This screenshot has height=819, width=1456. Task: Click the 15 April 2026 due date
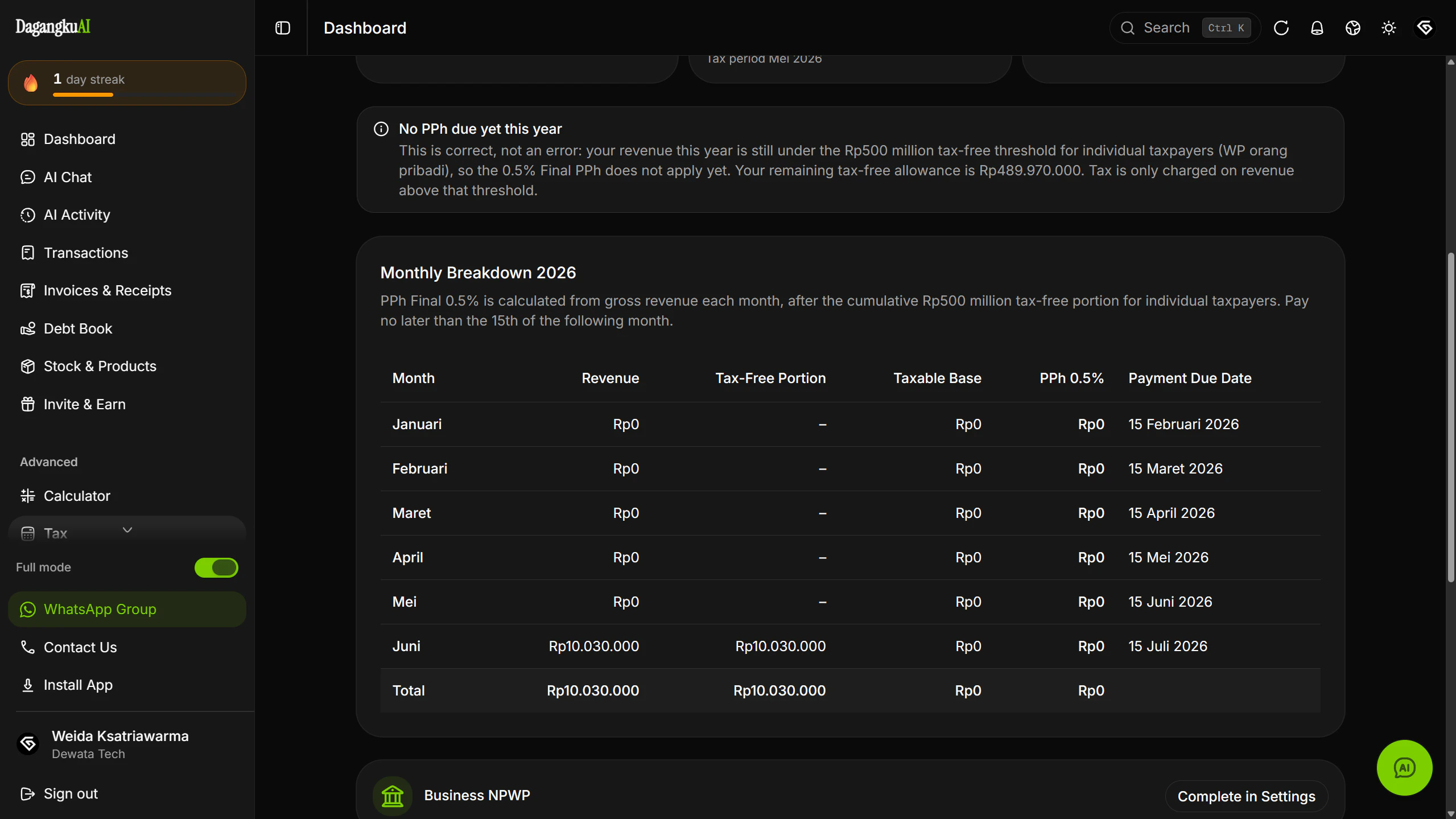click(1172, 513)
